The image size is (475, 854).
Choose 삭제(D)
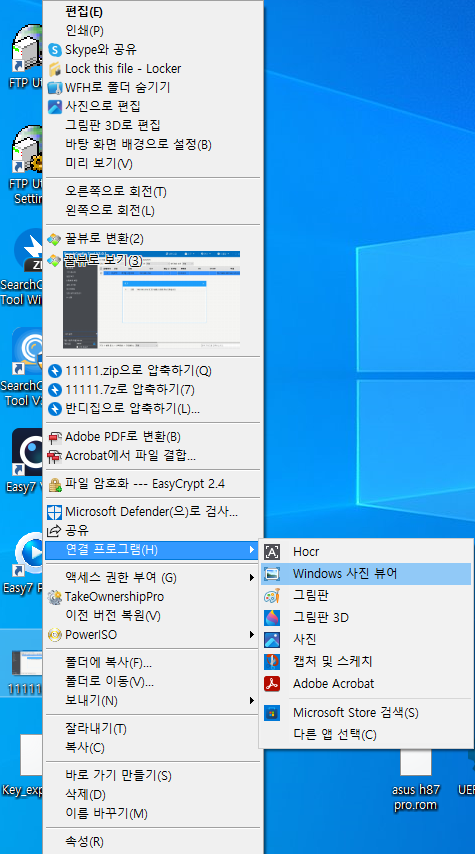coord(153,795)
